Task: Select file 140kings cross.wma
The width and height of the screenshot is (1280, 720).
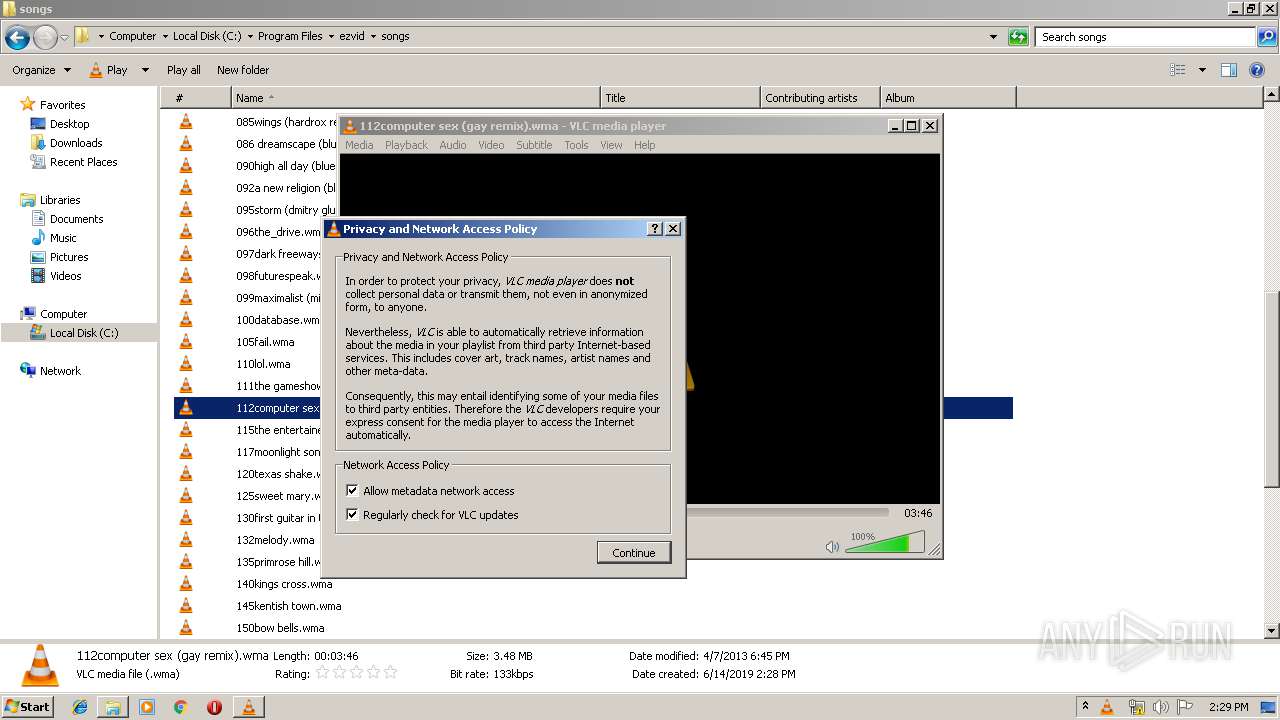Action: (x=284, y=584)
